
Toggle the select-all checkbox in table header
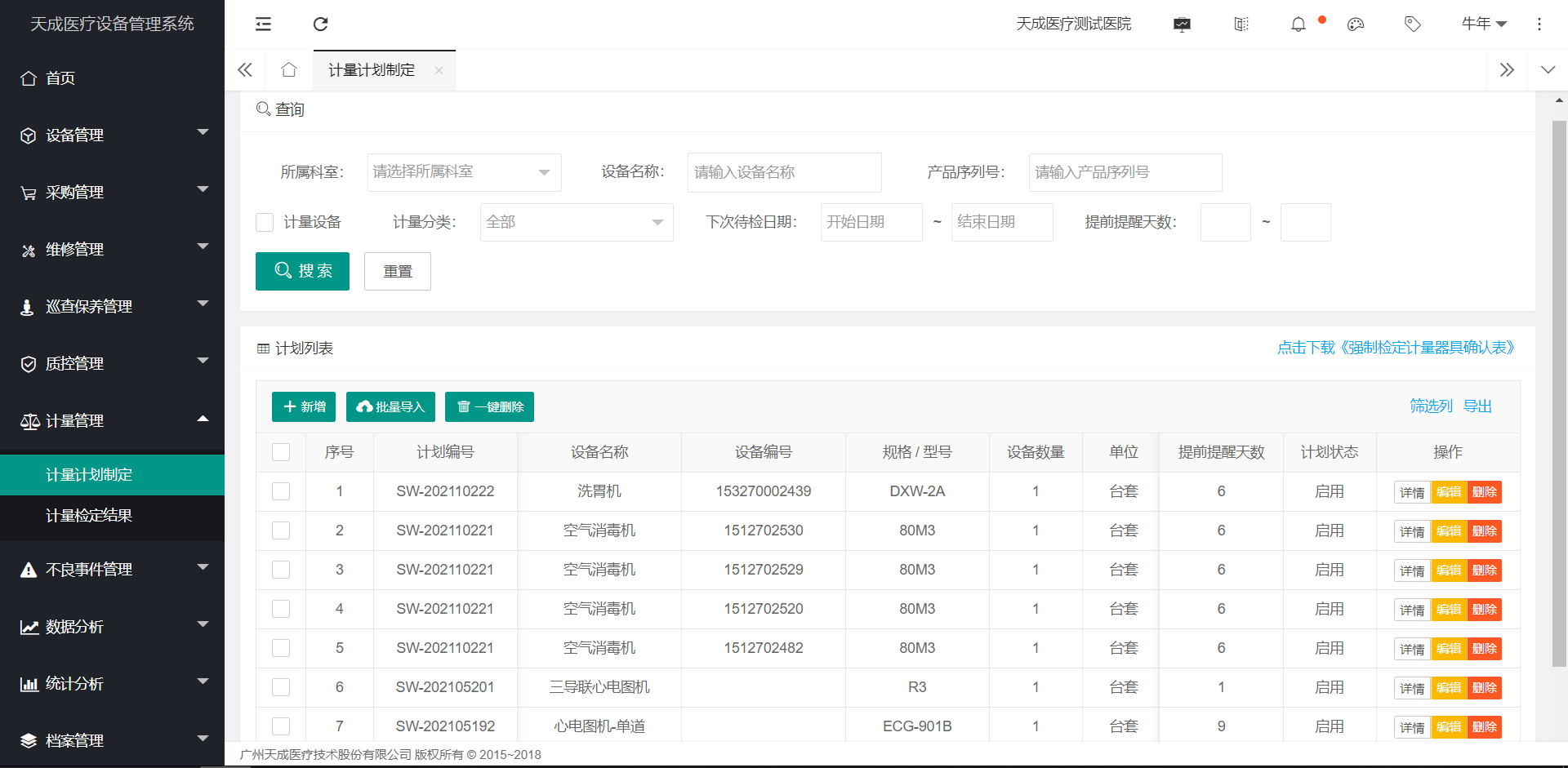[x=281, y=452]
